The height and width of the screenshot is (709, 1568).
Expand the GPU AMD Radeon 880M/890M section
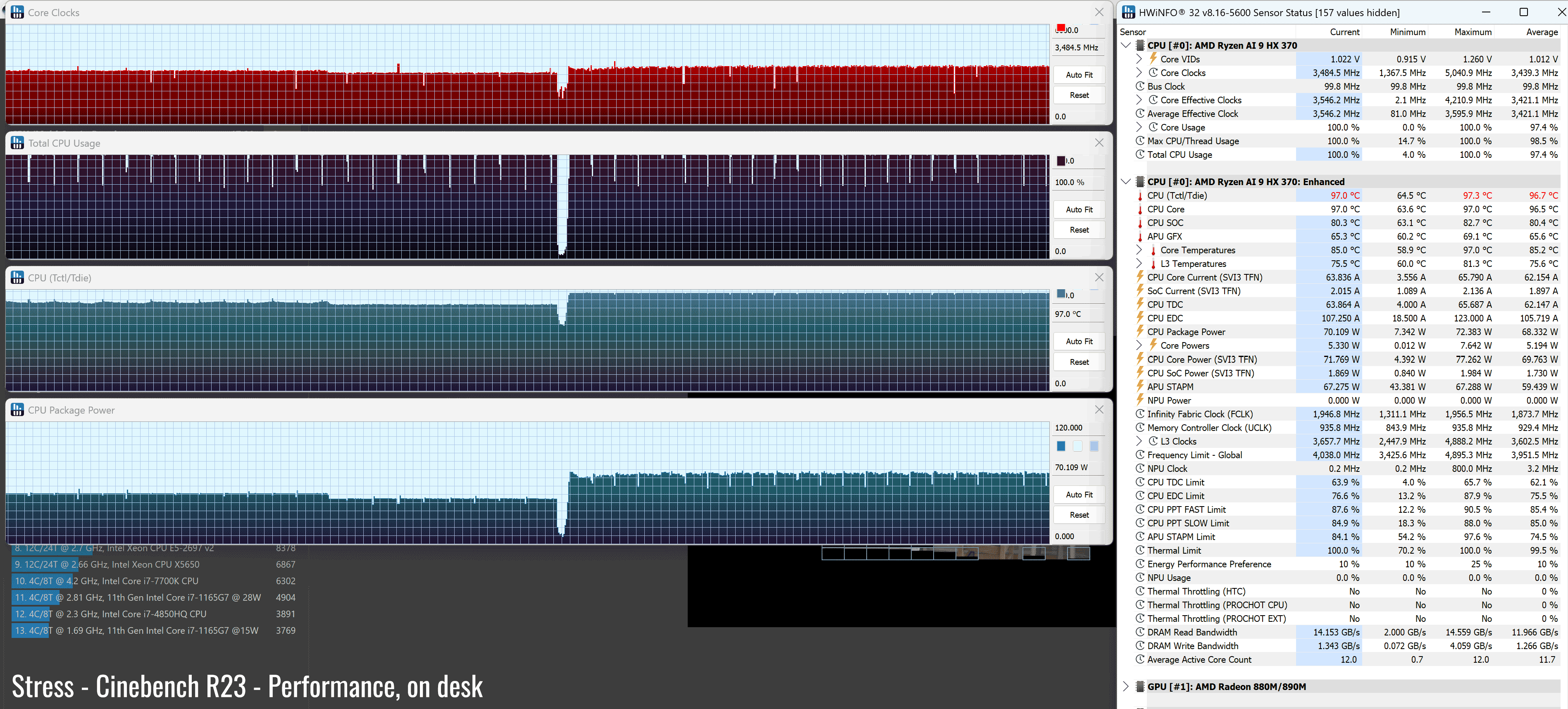(x=1125, y=687)
